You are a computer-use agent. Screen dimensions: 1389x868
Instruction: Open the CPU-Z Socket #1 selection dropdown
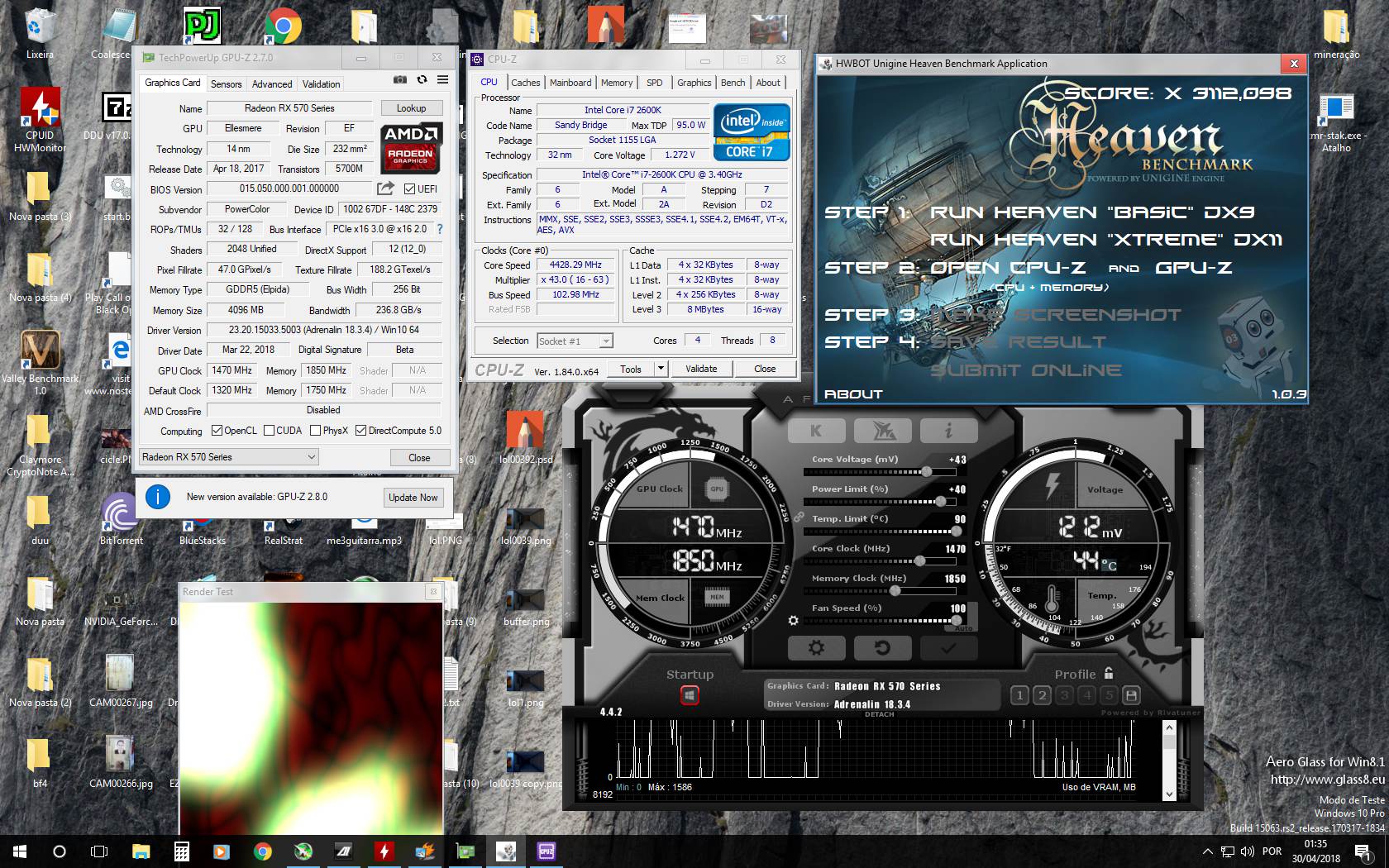[575, 341]
